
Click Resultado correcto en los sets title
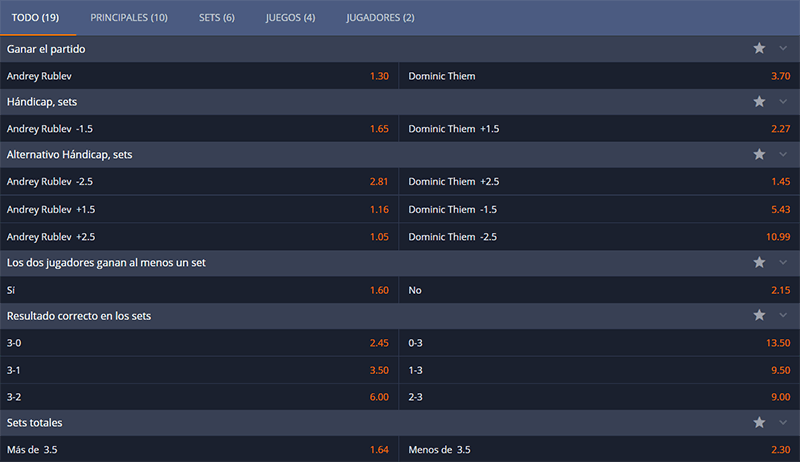(79, 316)
